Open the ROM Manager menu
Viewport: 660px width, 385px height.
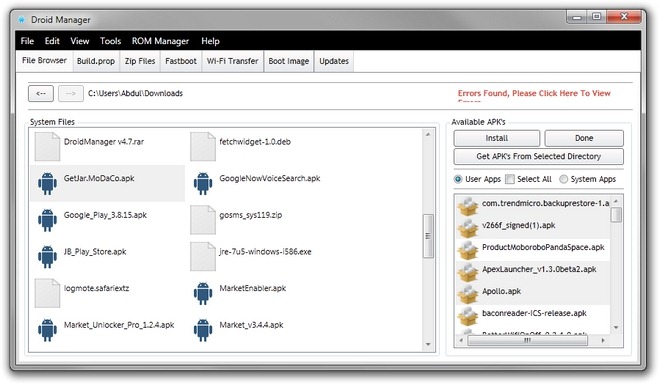160,41
